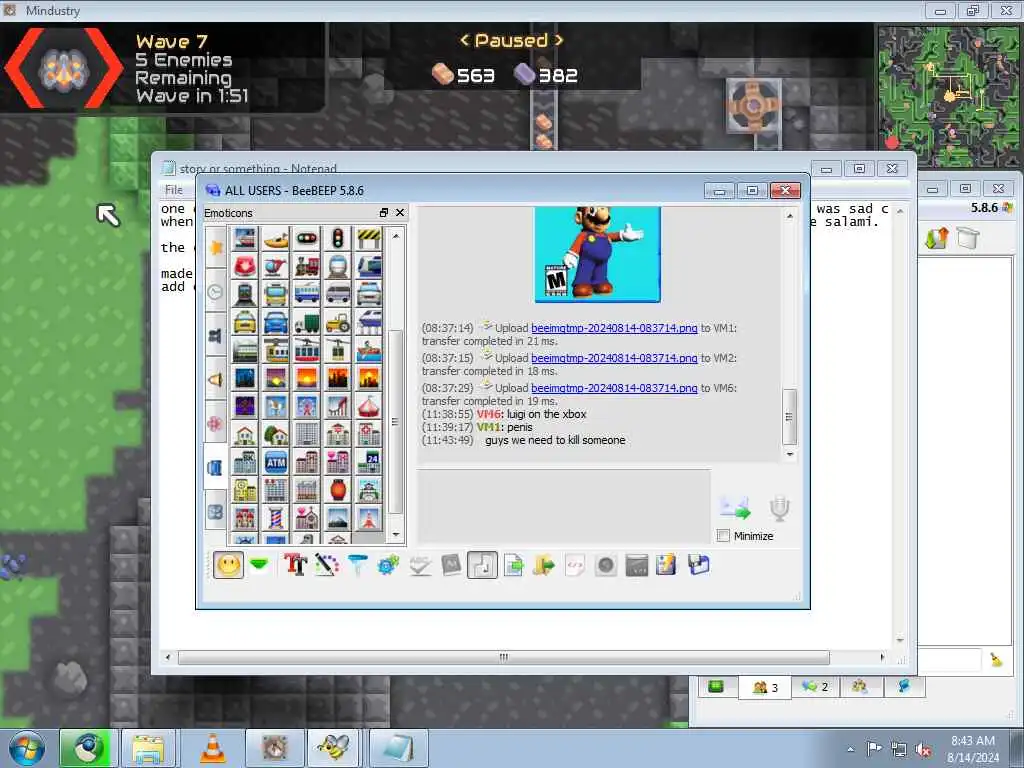Open chat settings gear icon

tap(389, 565)
